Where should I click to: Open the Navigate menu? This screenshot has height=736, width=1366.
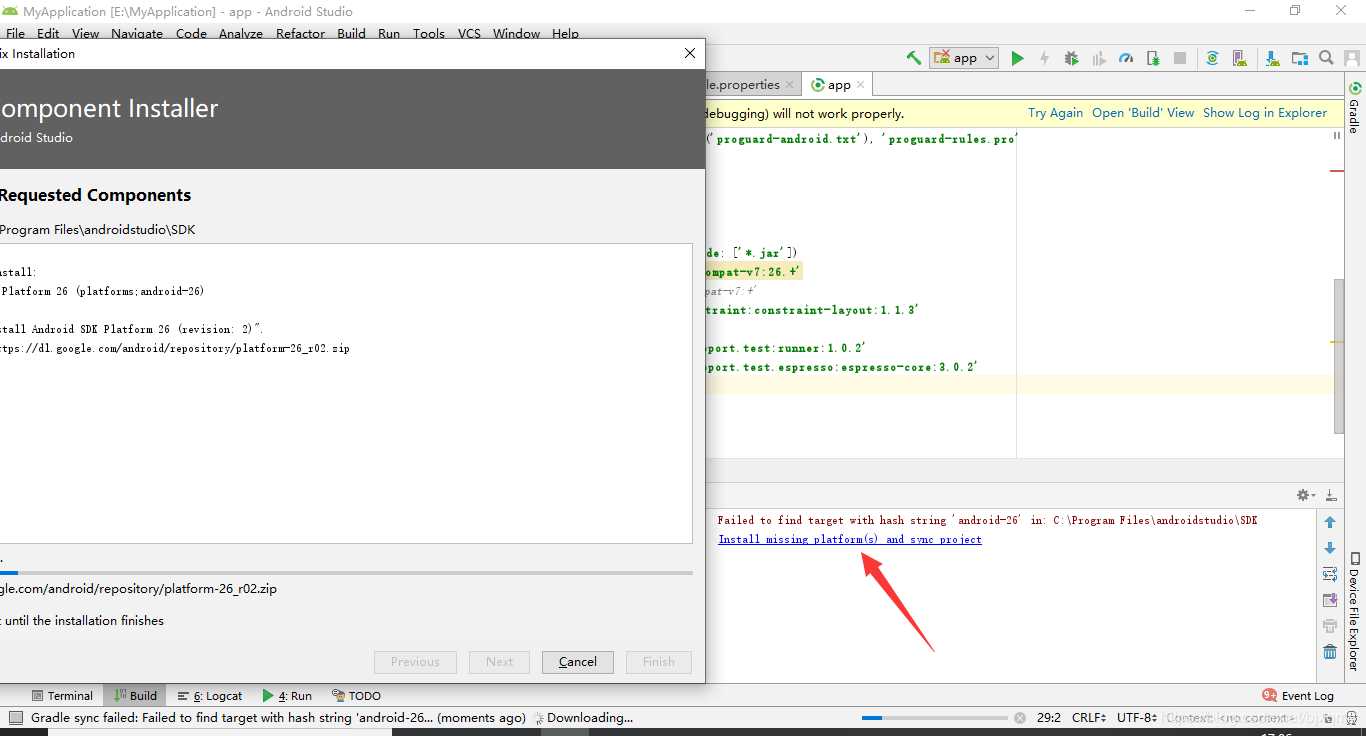coord(137,33)
